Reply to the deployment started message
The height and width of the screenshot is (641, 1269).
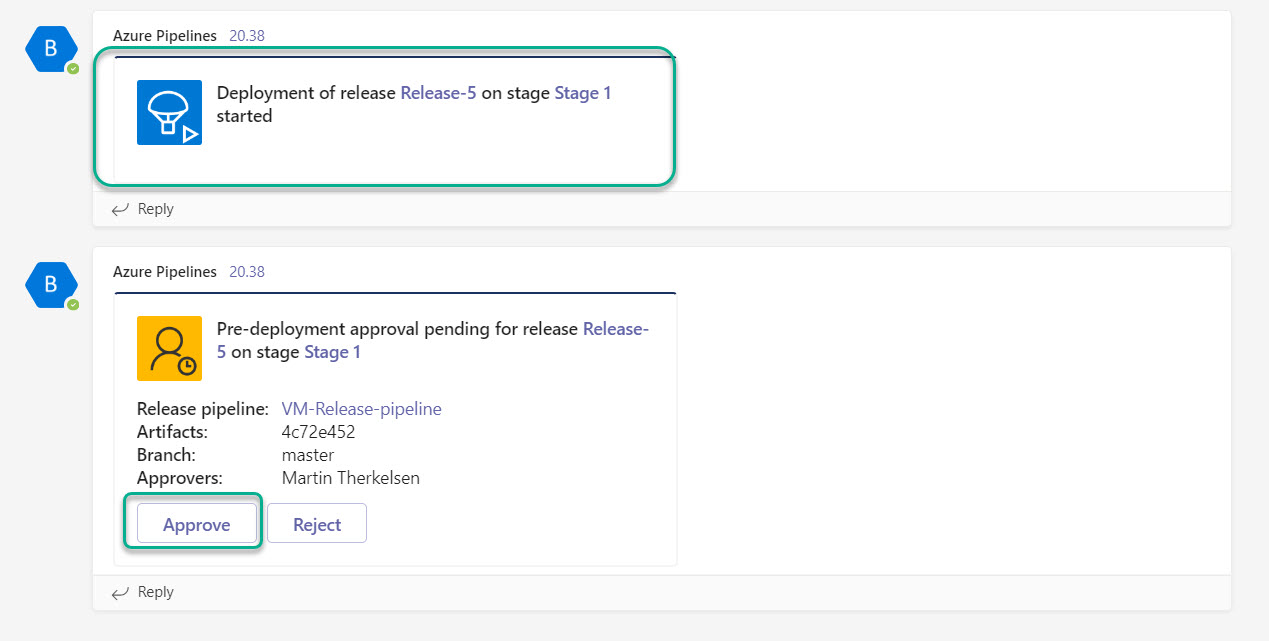[x=156, y=209]
